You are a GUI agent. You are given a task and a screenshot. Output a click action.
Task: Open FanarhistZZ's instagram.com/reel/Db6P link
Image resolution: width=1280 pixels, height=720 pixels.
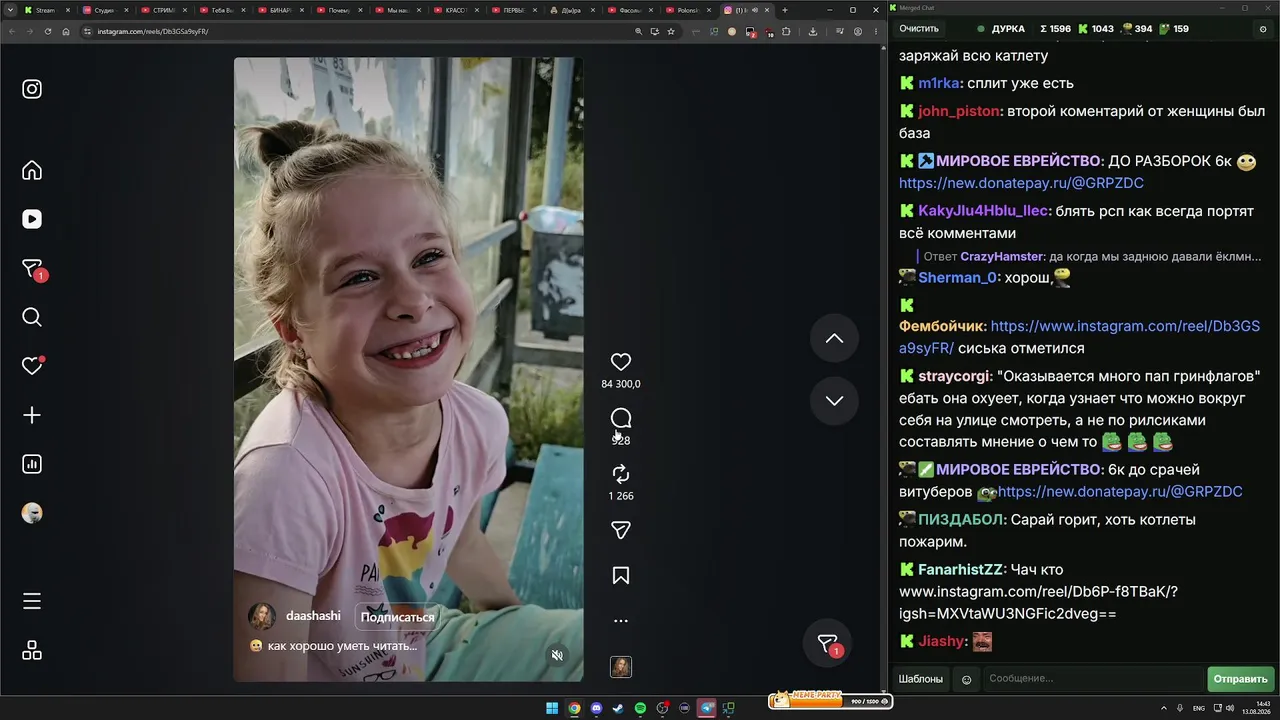click(x=1038, y=602)
